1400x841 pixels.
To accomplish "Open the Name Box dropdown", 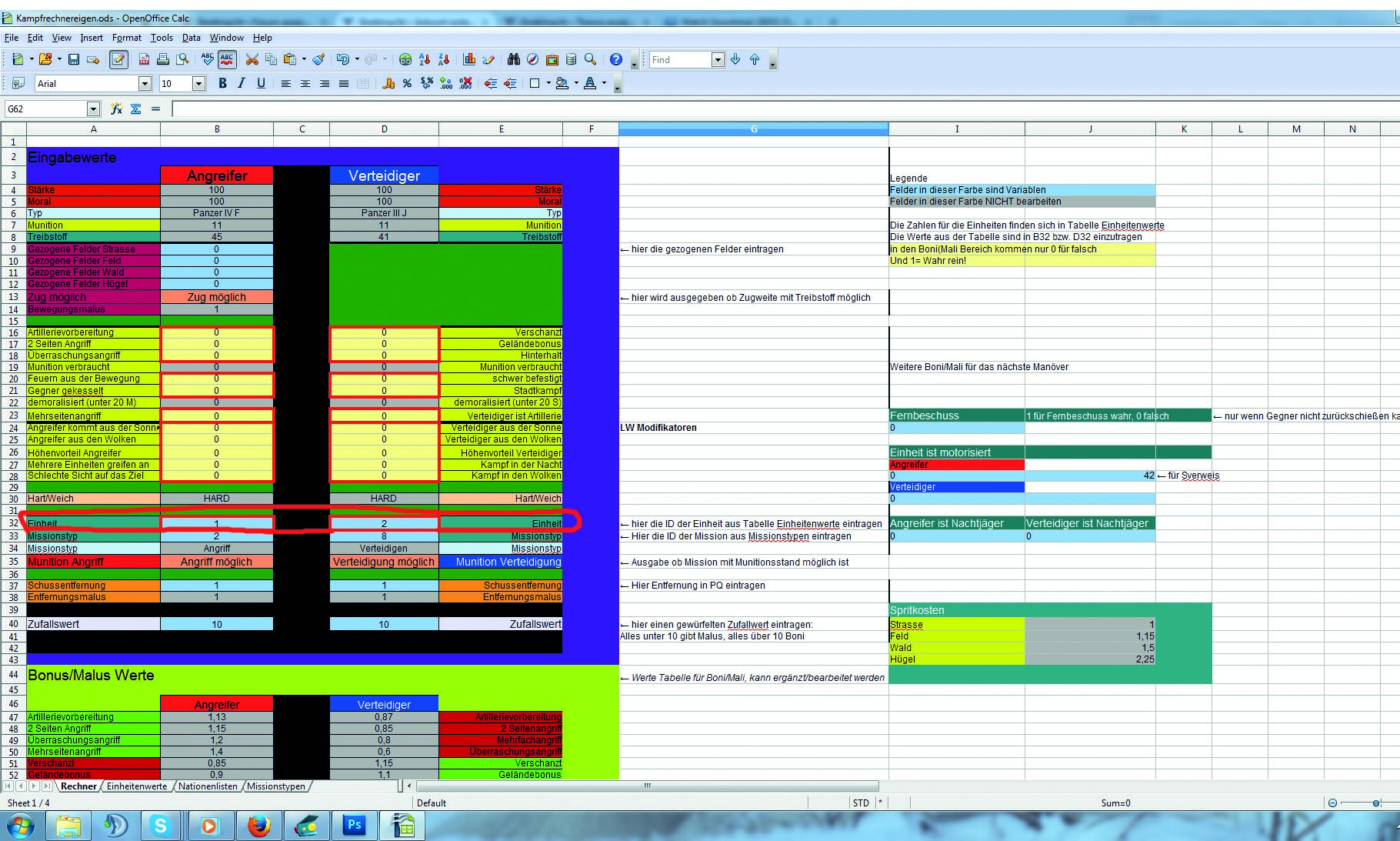I will point(93,109).
